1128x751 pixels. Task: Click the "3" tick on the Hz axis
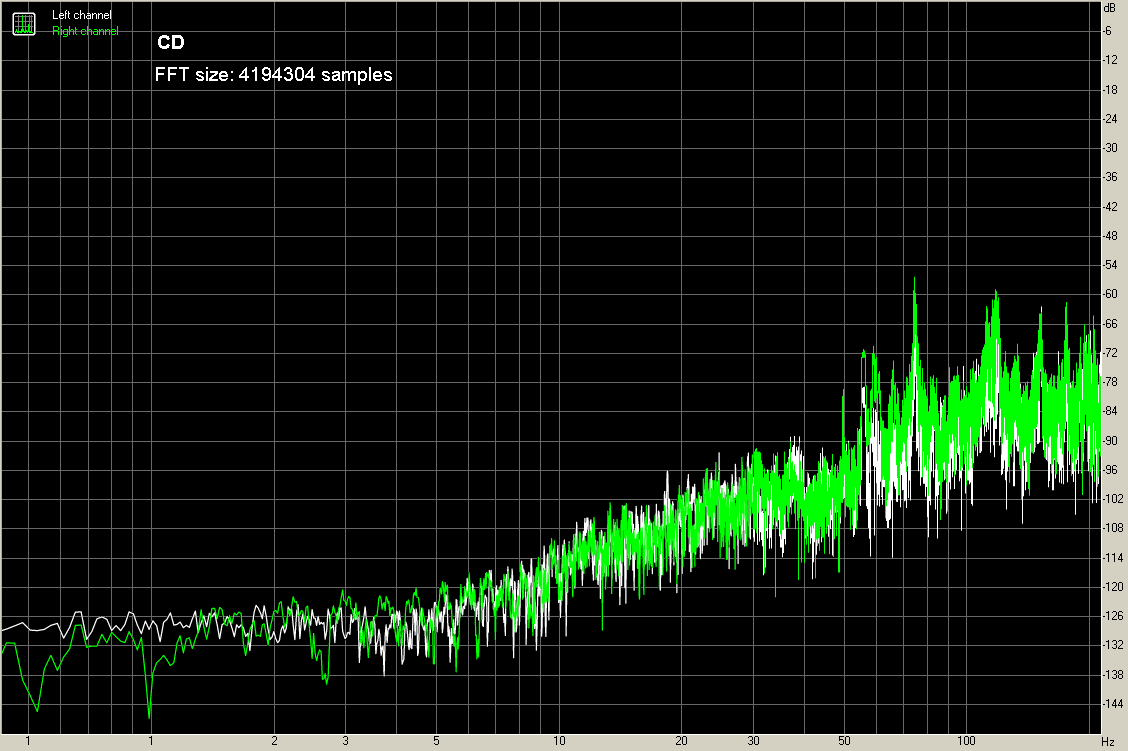[345, 741]
